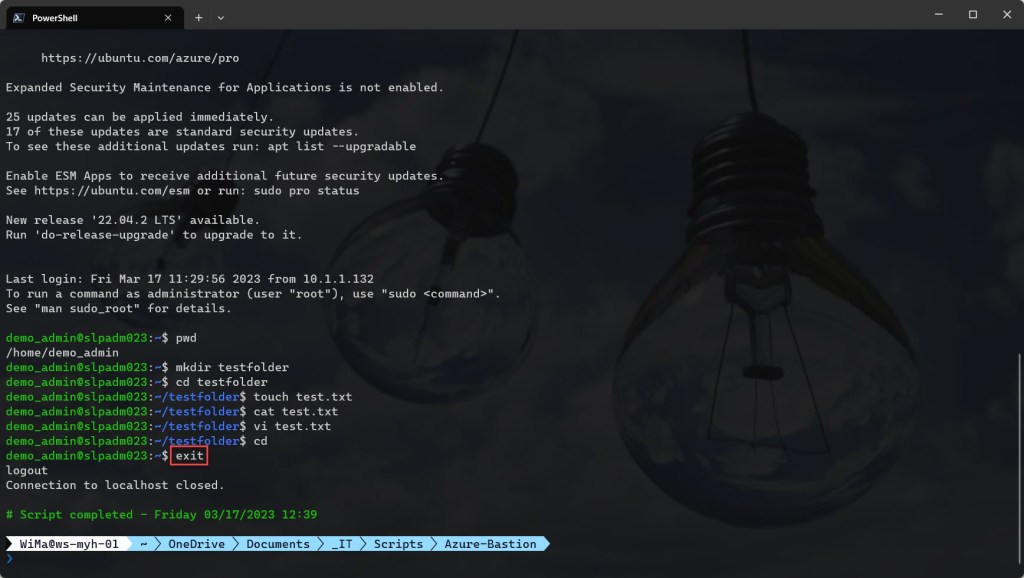Screen dimensions: 1024x578
Task: Expand the new tab profile dropdown
Action: click(221, 17)
